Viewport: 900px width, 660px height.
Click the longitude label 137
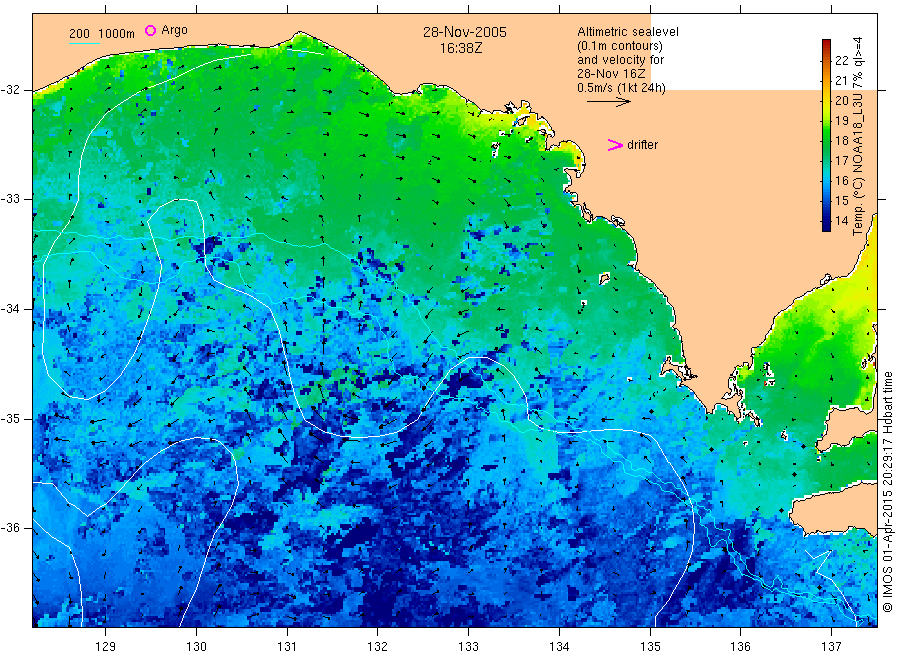[x=831, y=647]
